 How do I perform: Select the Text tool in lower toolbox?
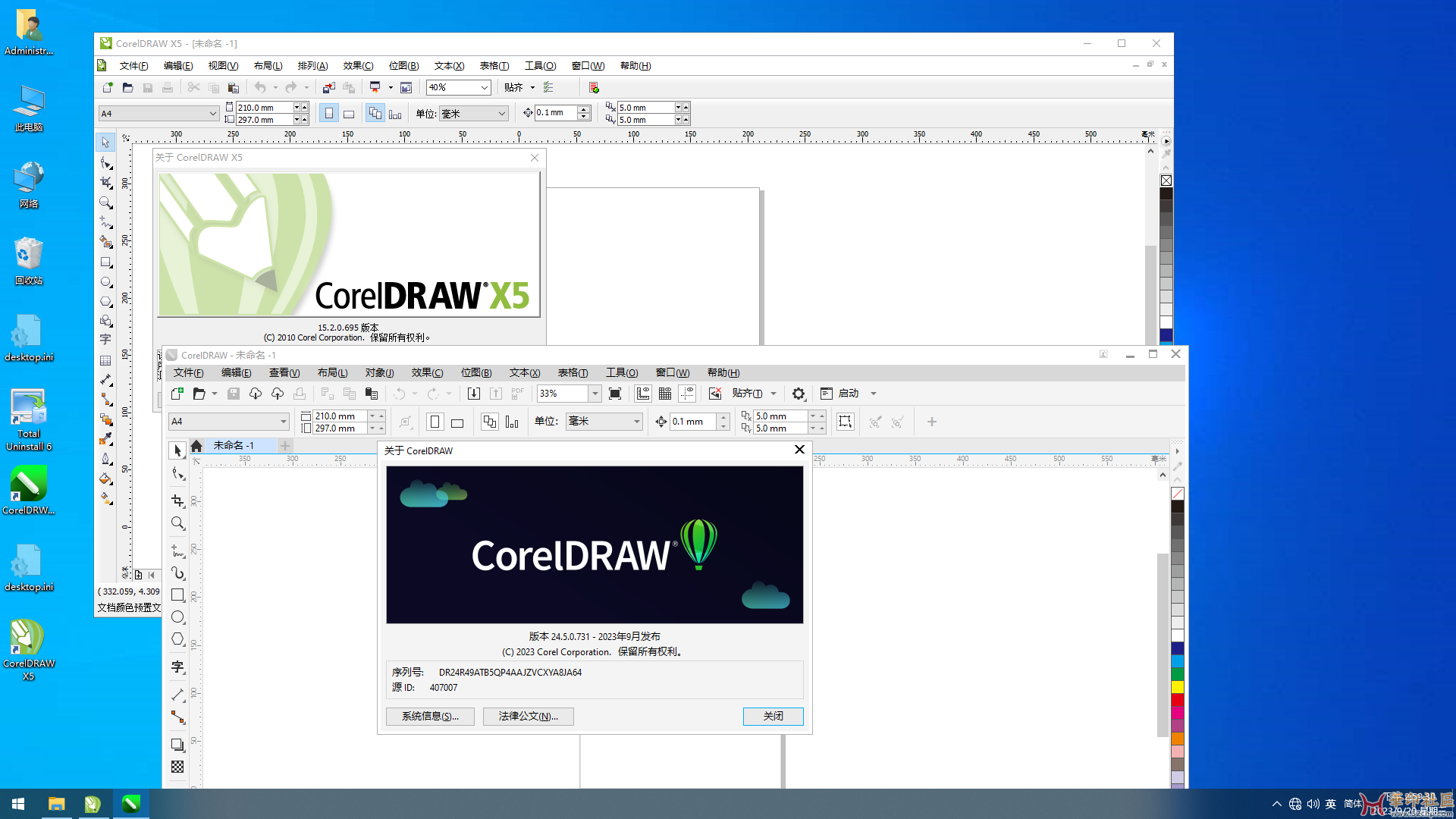[177, 667]
